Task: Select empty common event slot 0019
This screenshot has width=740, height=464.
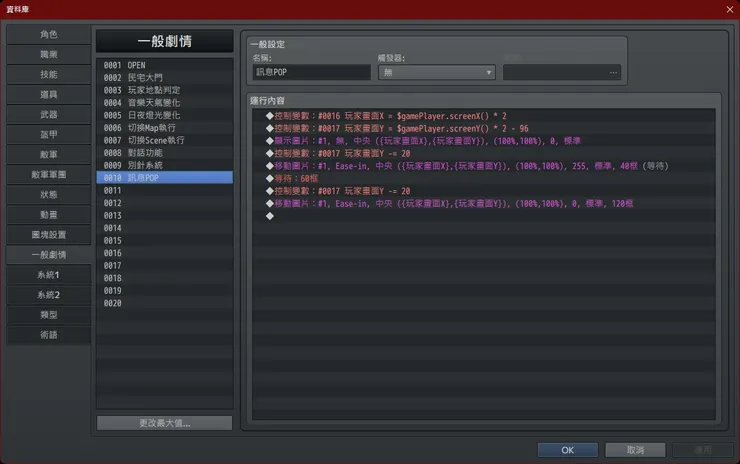Action: point(164,290)
